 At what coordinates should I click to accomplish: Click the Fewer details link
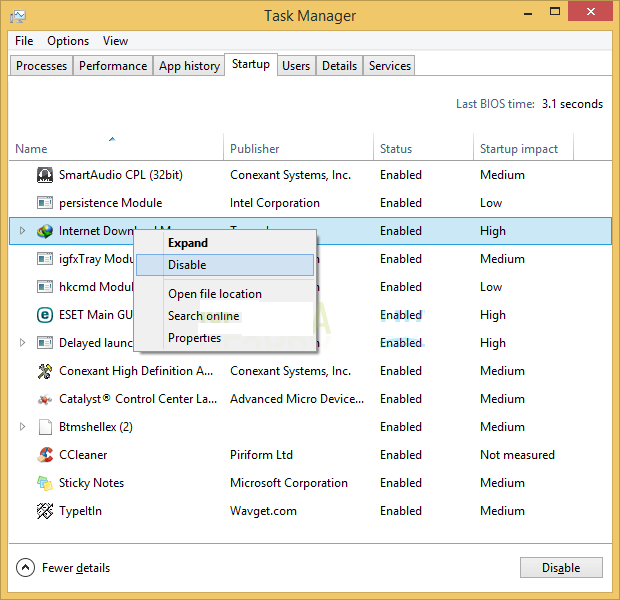pyautogui.click(x=76, y=568)
